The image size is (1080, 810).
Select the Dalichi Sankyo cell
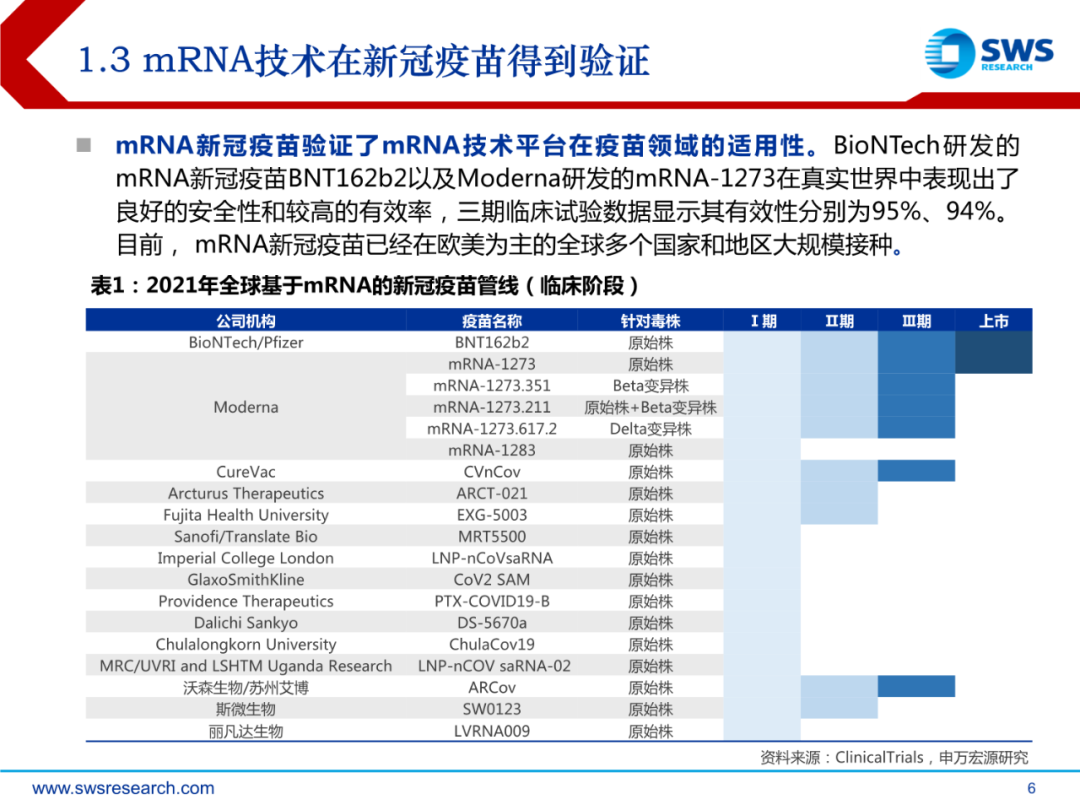[x=246, y=623]
